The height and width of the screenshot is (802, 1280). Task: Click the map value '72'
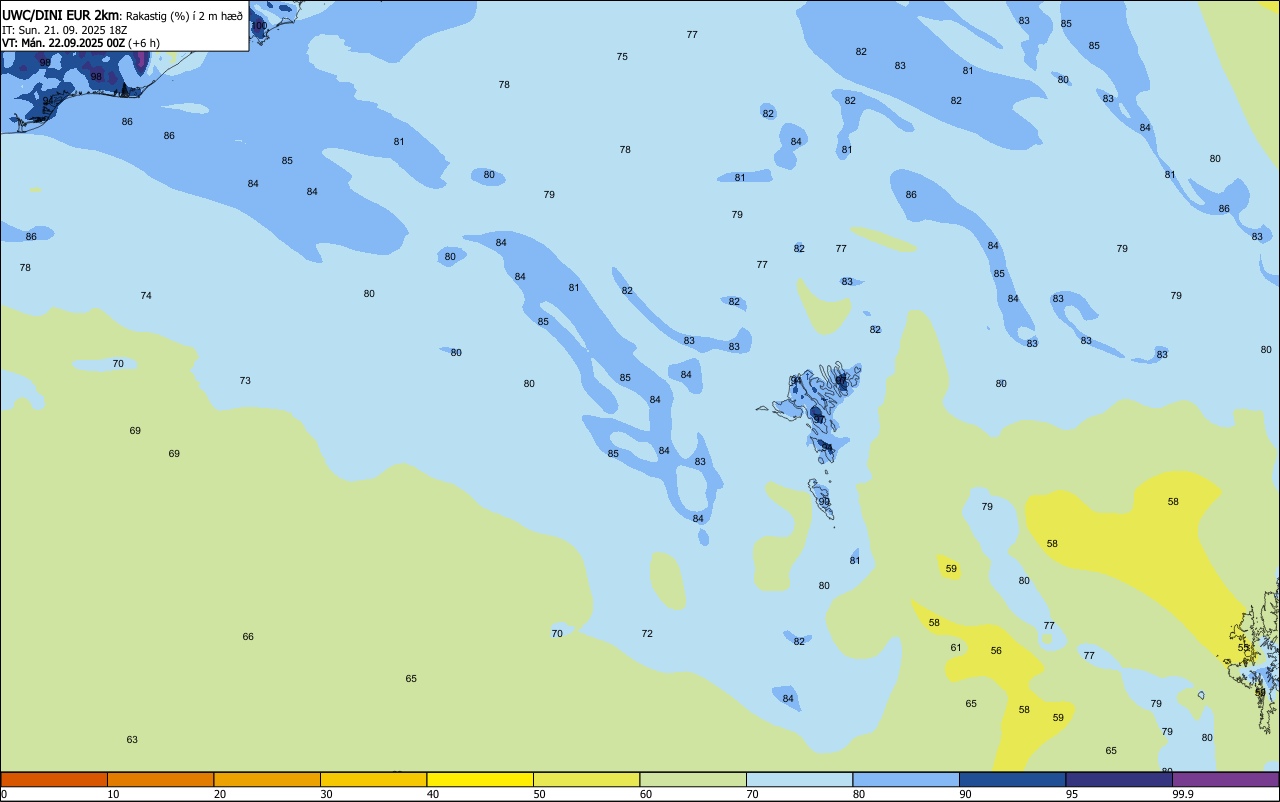[647, 634]
